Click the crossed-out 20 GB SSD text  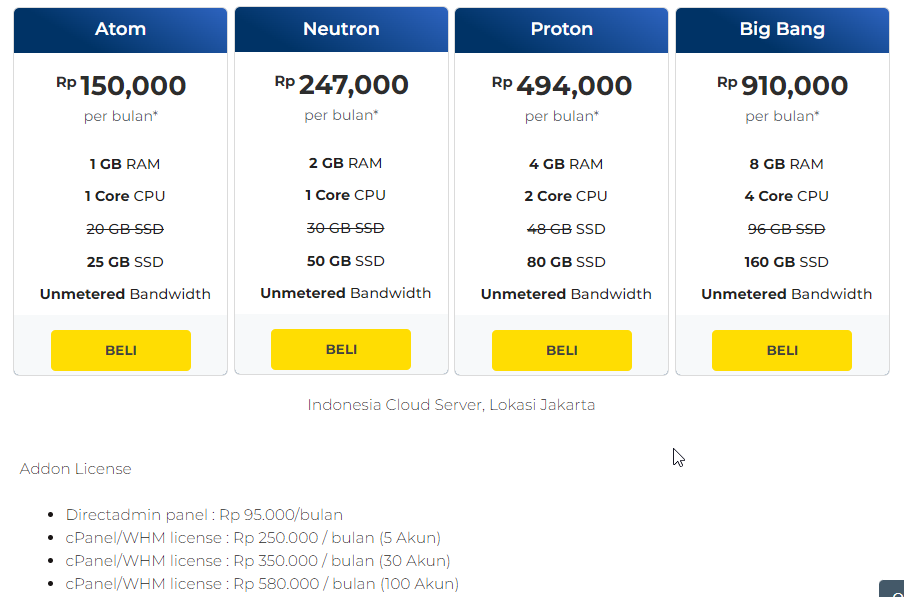125,229
